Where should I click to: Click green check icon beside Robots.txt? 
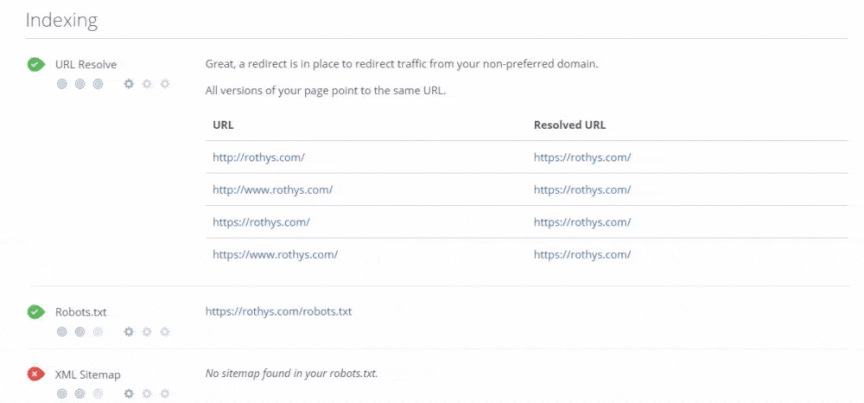click(36, 312)
